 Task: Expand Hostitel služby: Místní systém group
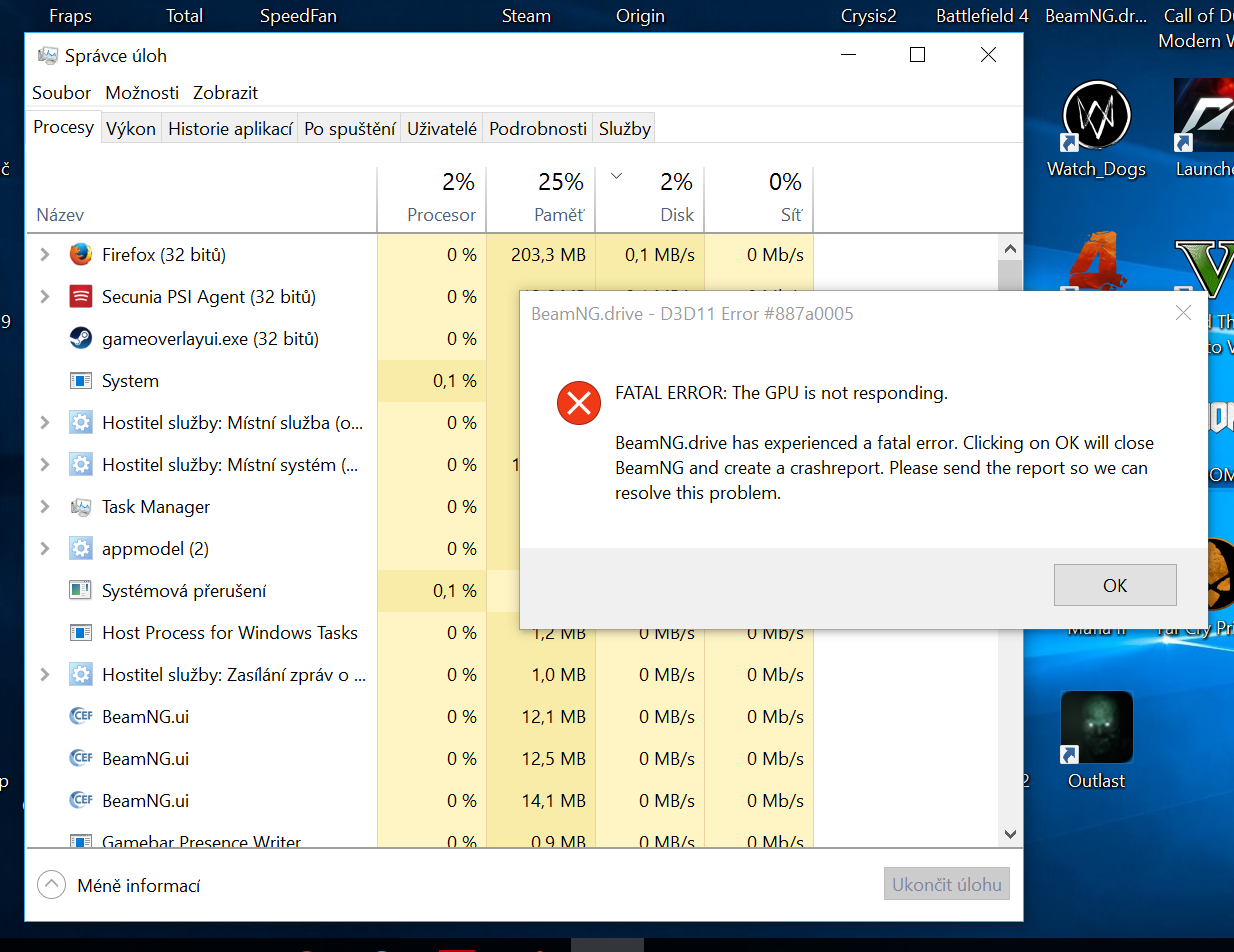[x=44, y=465]
